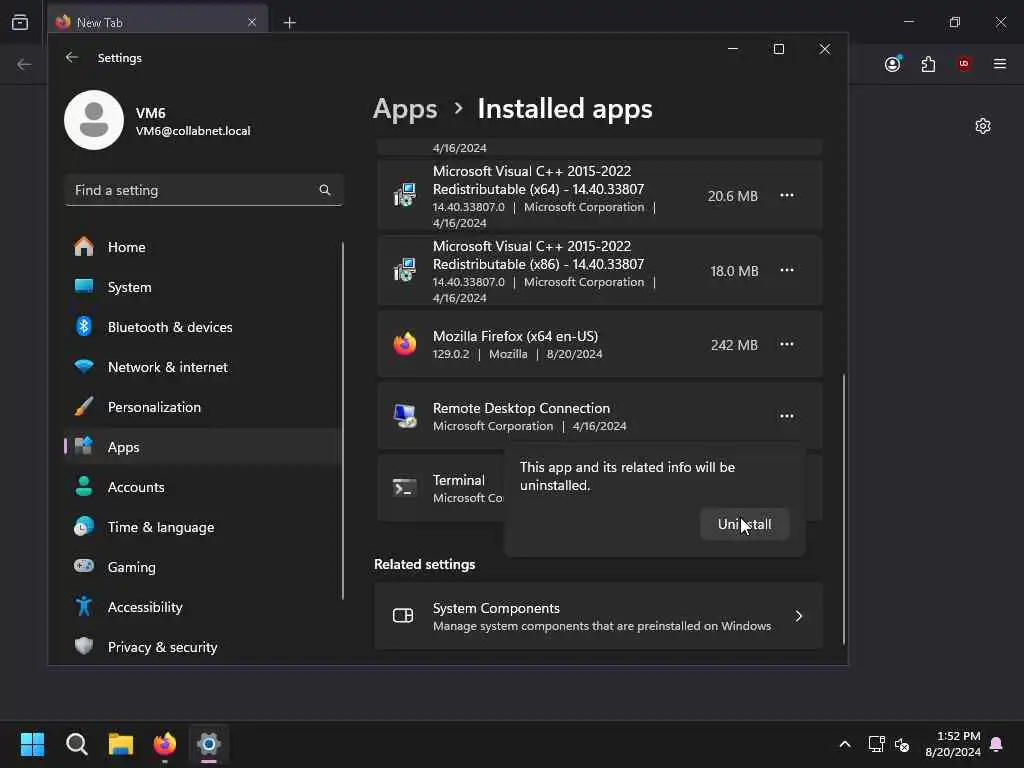
Task: Click the VM6@collabnet.local account email
Action: point(193,131)
